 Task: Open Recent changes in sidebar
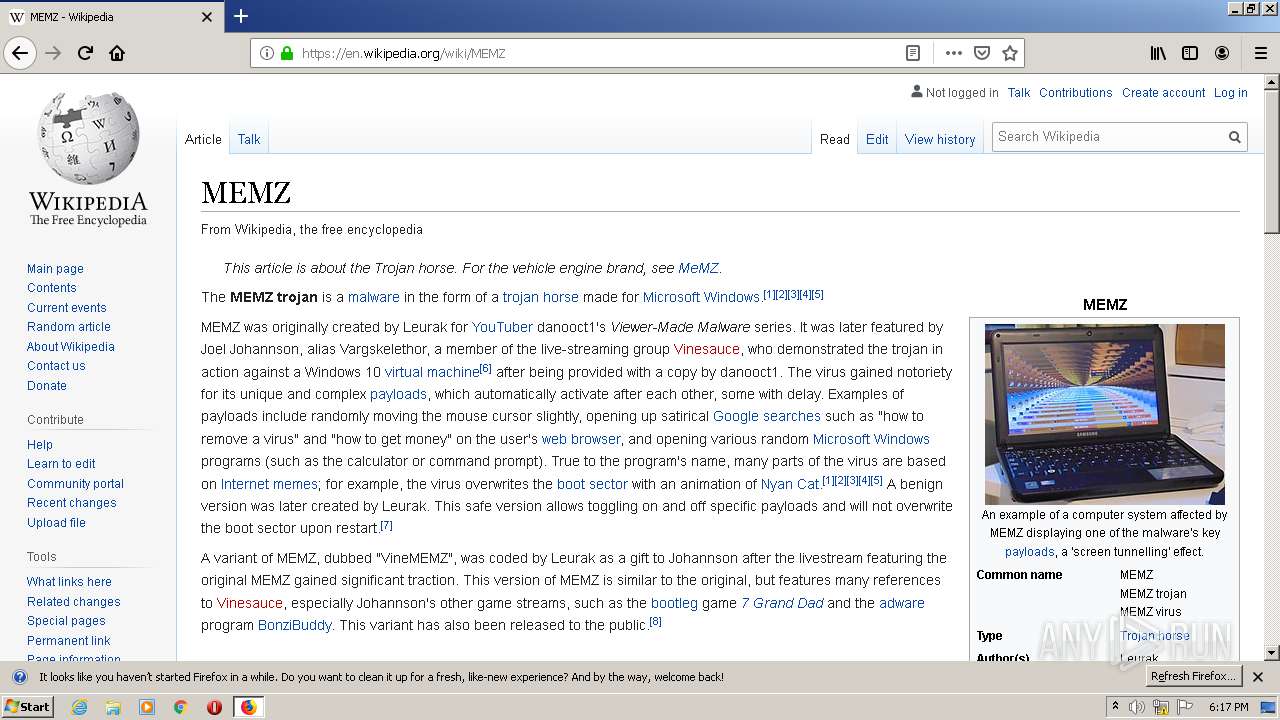pos(72,502)
